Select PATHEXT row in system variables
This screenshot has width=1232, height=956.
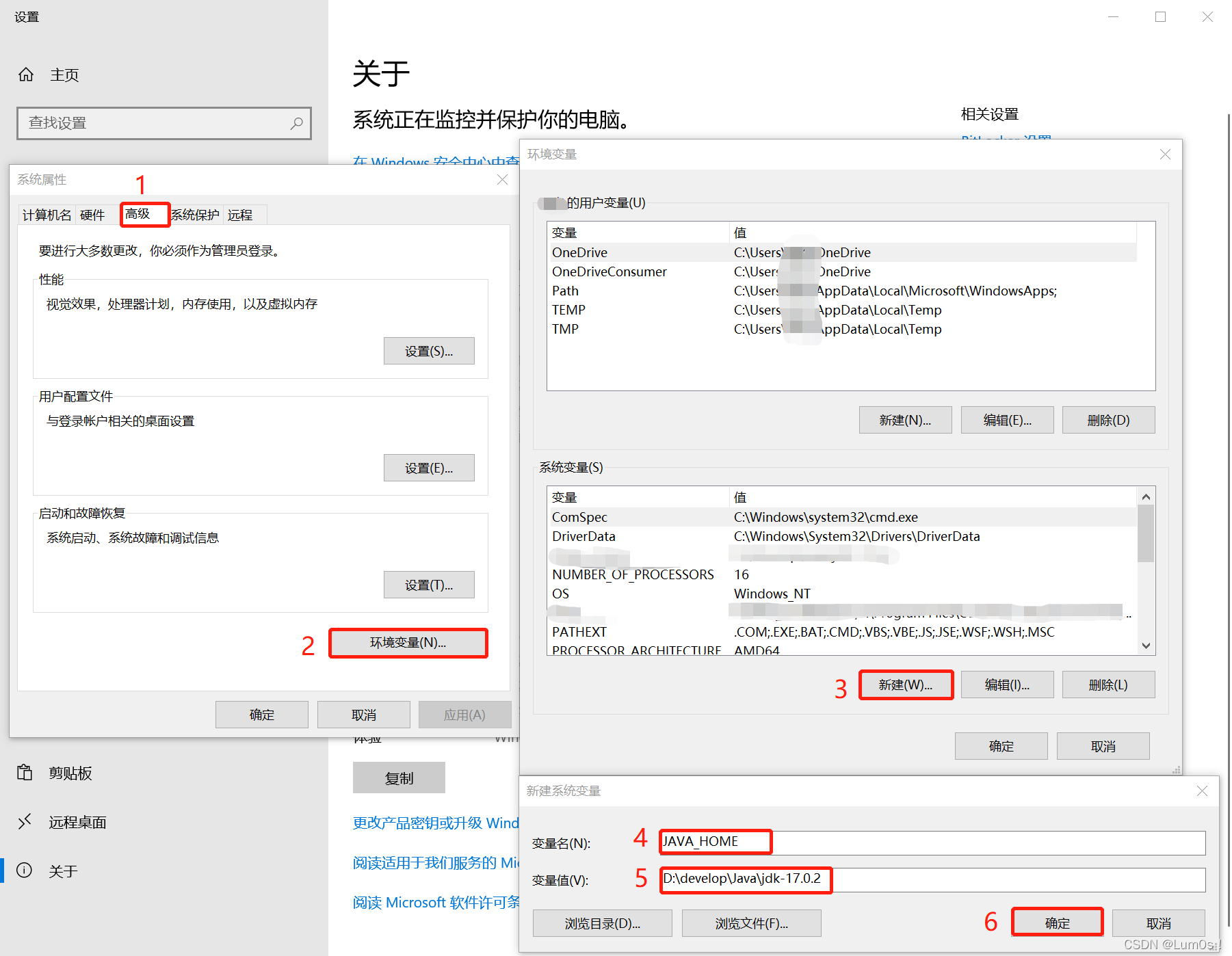[842, 632]
